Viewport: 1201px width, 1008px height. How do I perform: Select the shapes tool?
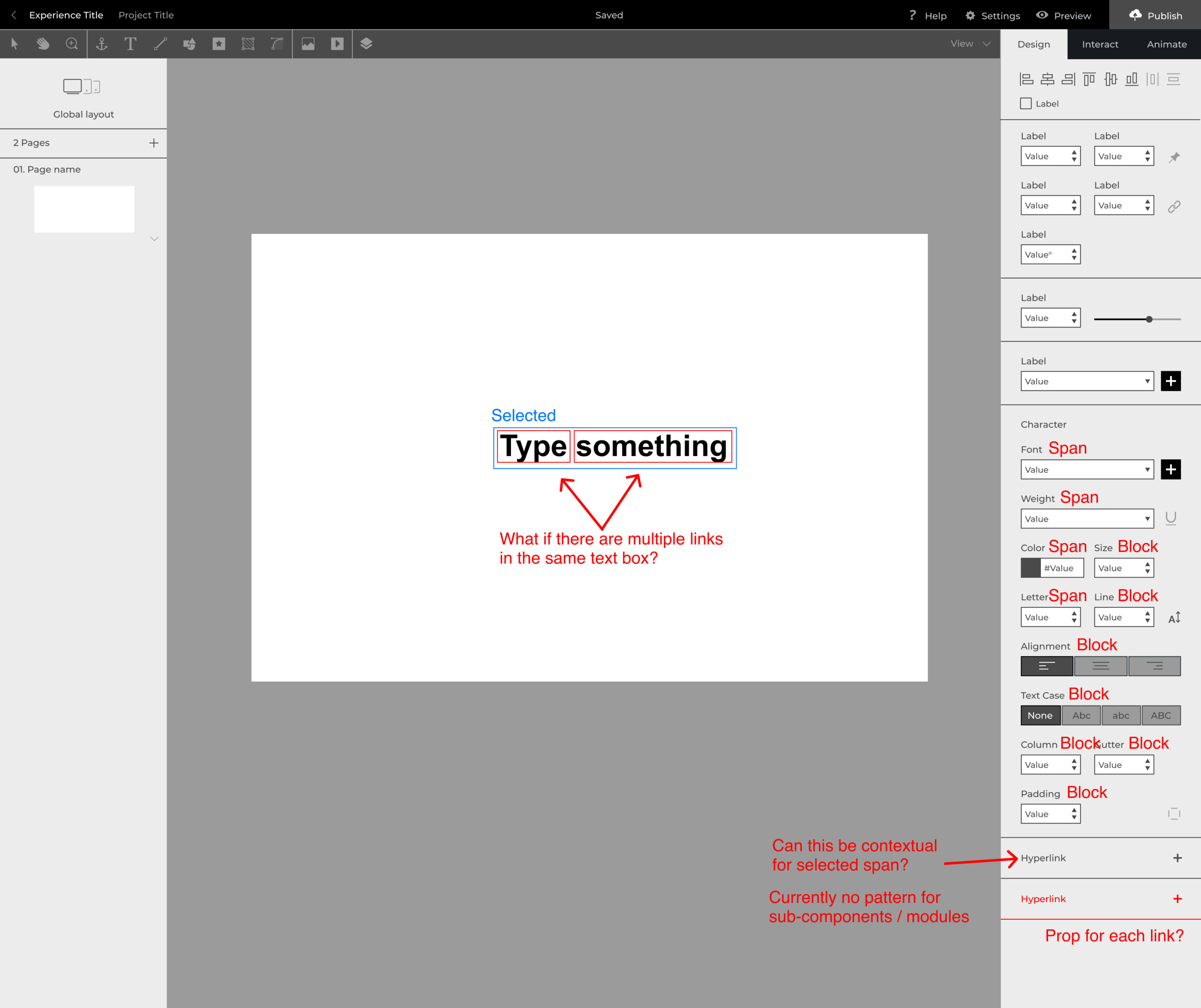(190, 44)
